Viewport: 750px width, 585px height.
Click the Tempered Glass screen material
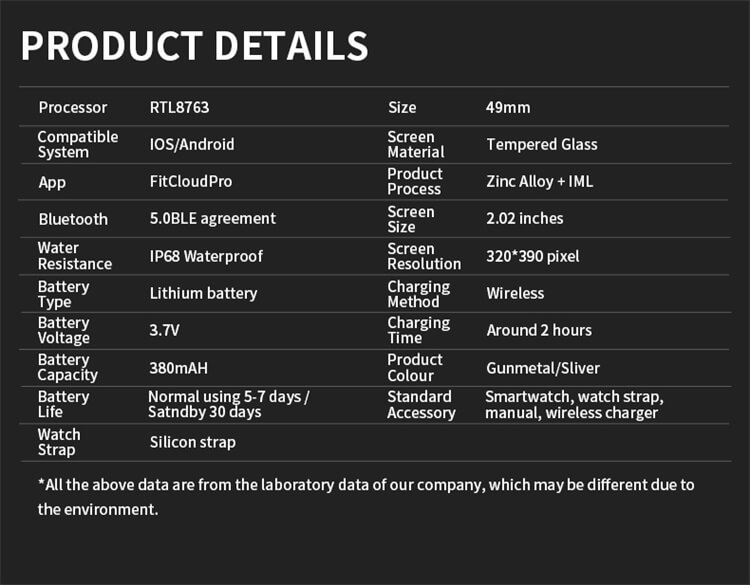click(542, 144)
